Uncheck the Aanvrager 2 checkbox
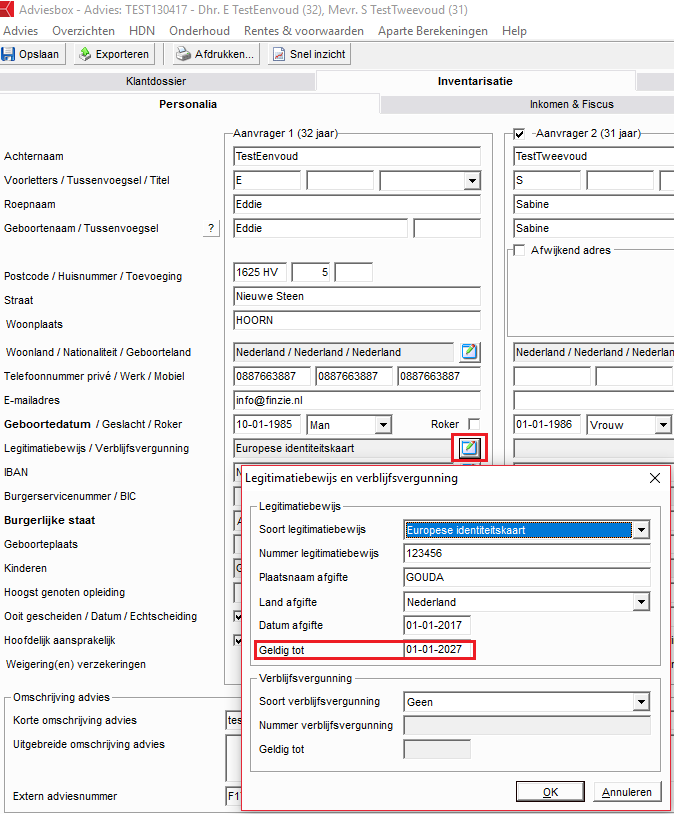This screenshot has height=814, width=674. [x=519, y=134]
